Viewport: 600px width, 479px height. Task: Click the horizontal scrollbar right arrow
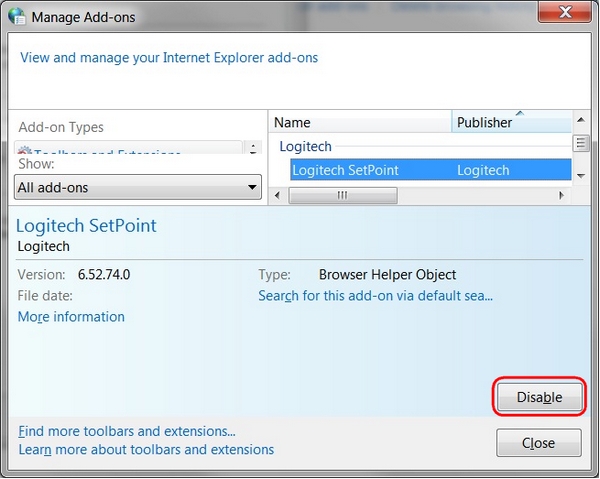[561, 196]
